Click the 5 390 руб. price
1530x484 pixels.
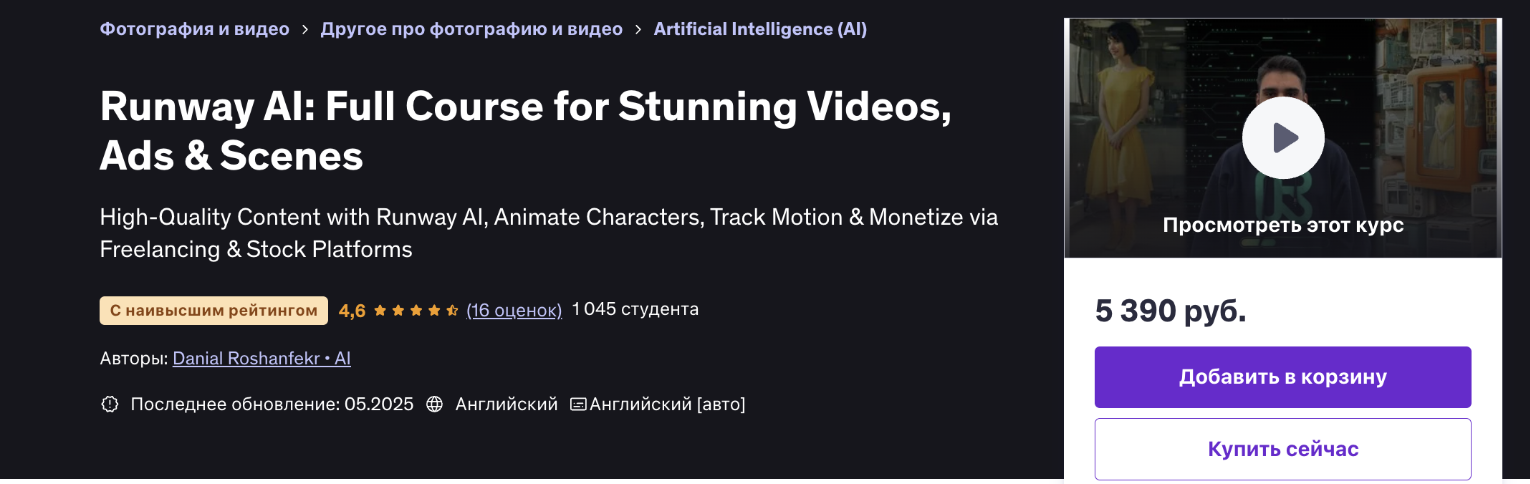tap(1171, 311)
